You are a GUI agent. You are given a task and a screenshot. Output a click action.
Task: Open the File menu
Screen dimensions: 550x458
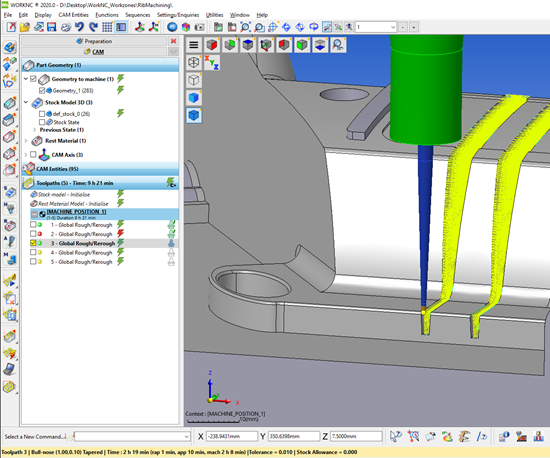pos(7,15)
